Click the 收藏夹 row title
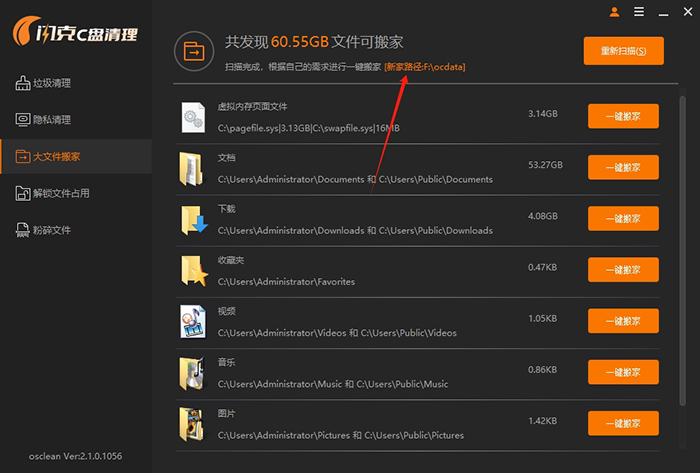This screenshot has width=700, height=473. 231,260
